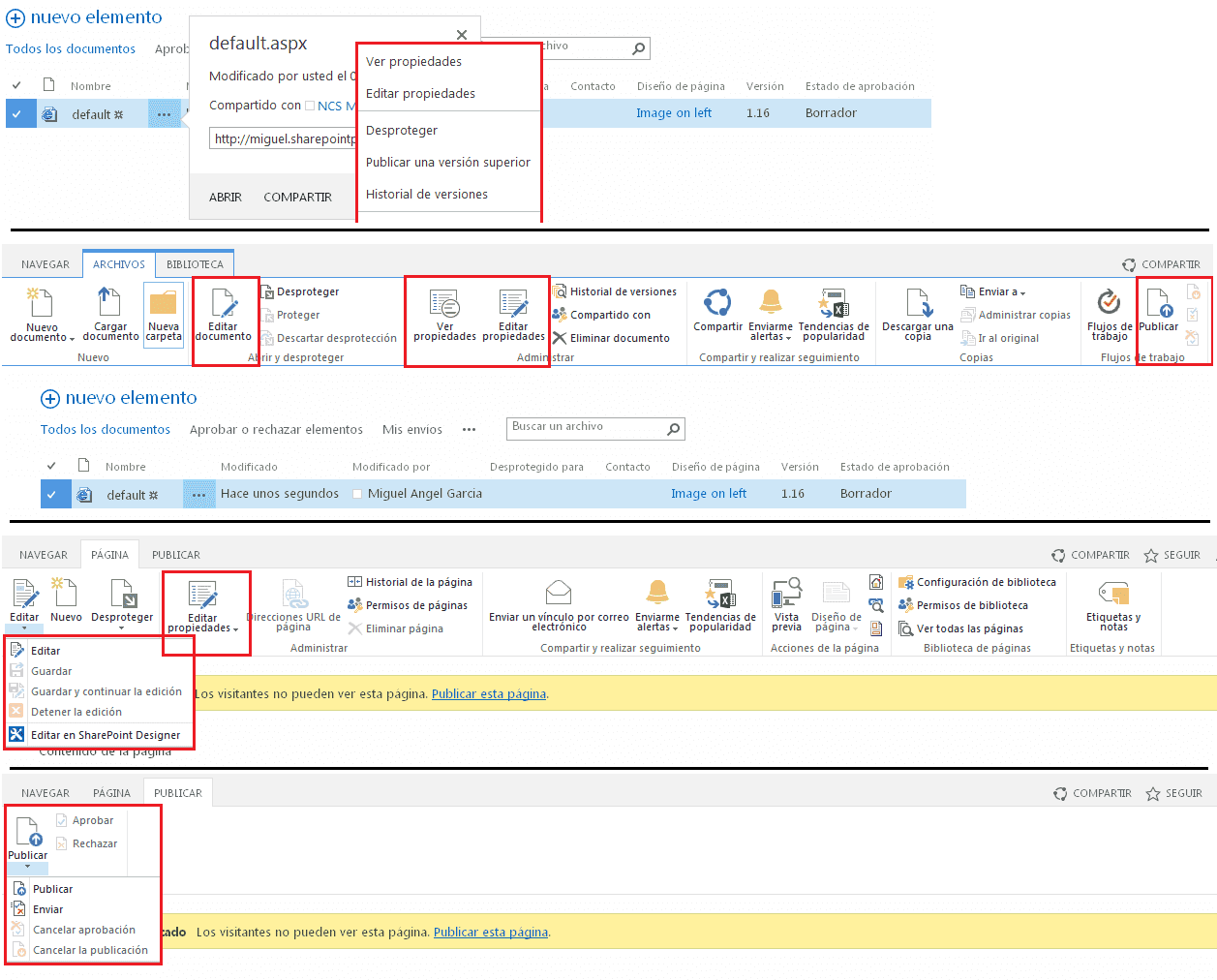Click Aprobar o rechazar elementos view link
This screenshot has height=980, width=1217.
[276, 429]
